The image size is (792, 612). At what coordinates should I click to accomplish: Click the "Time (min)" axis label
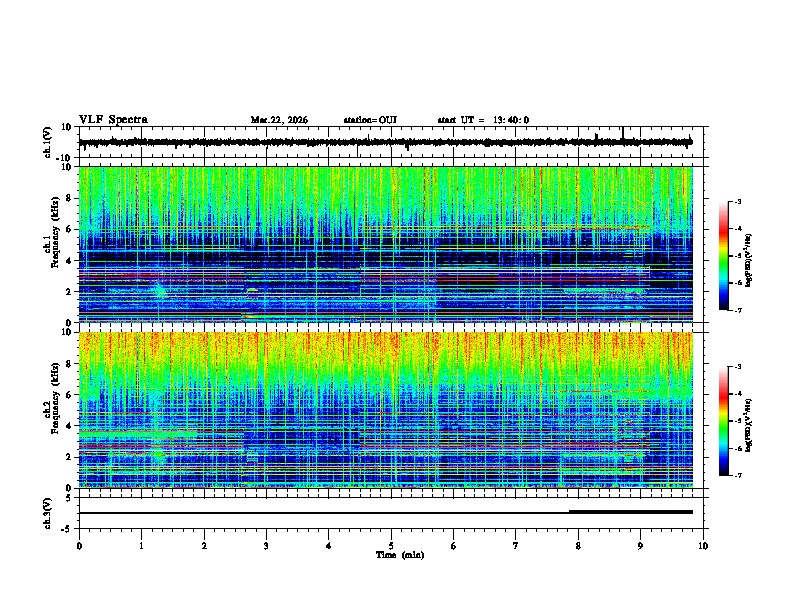[x=400, y=555]
